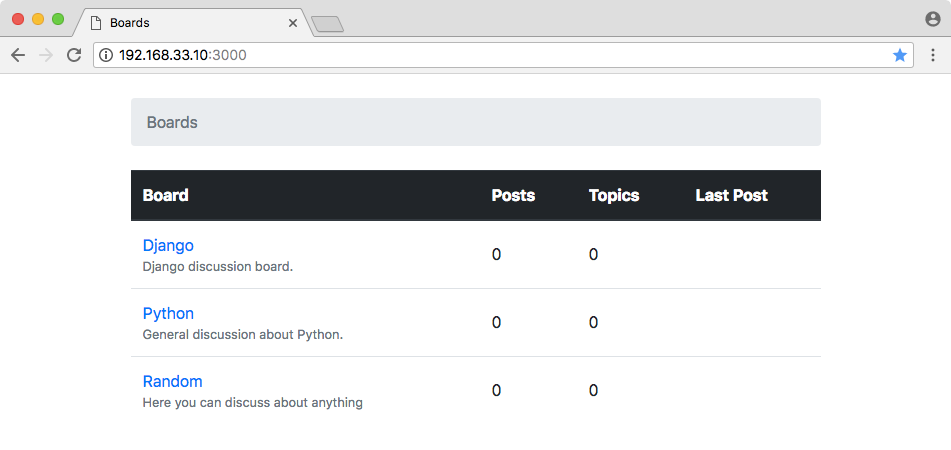Focus the address bar showing 192.168.33.10:3000
Image resolution: width=951 pixels, height=450 pixels.
(x=503, y=55)
